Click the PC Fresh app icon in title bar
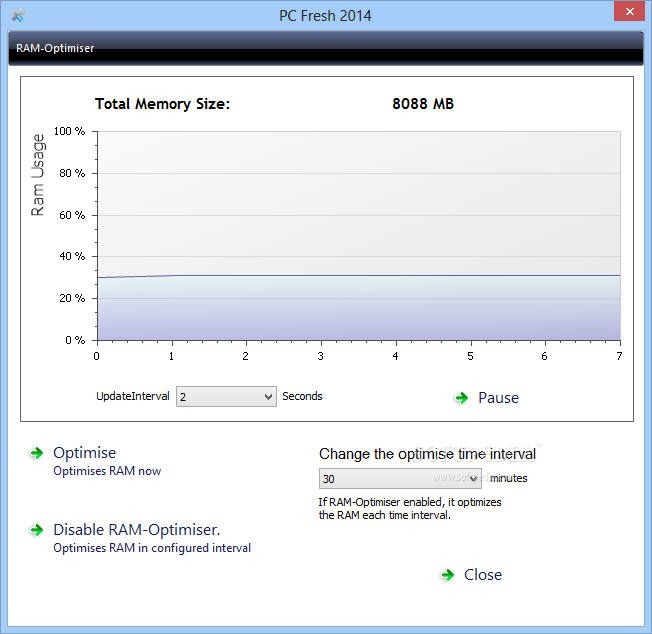Screen dimensions: 652x634 tap(18, 15)
